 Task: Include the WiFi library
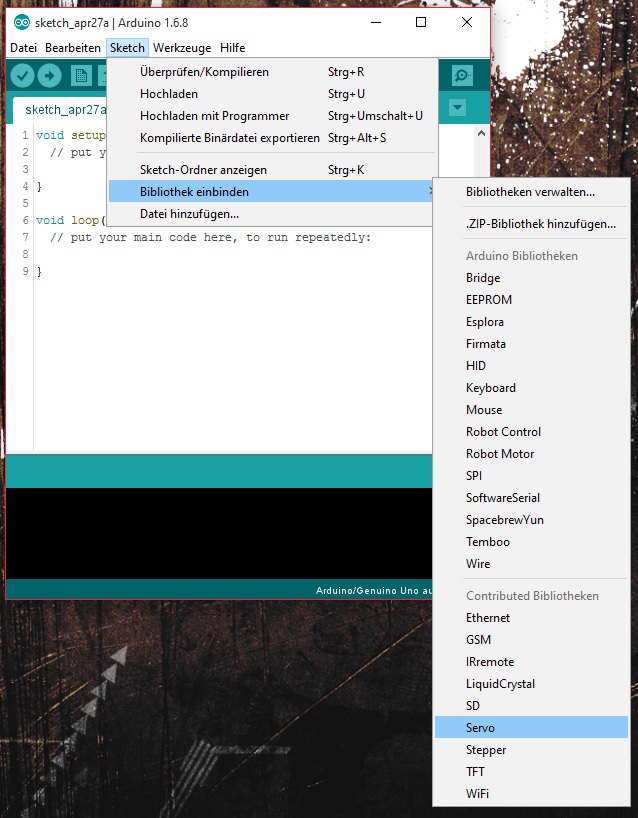(x=531, y=794)
